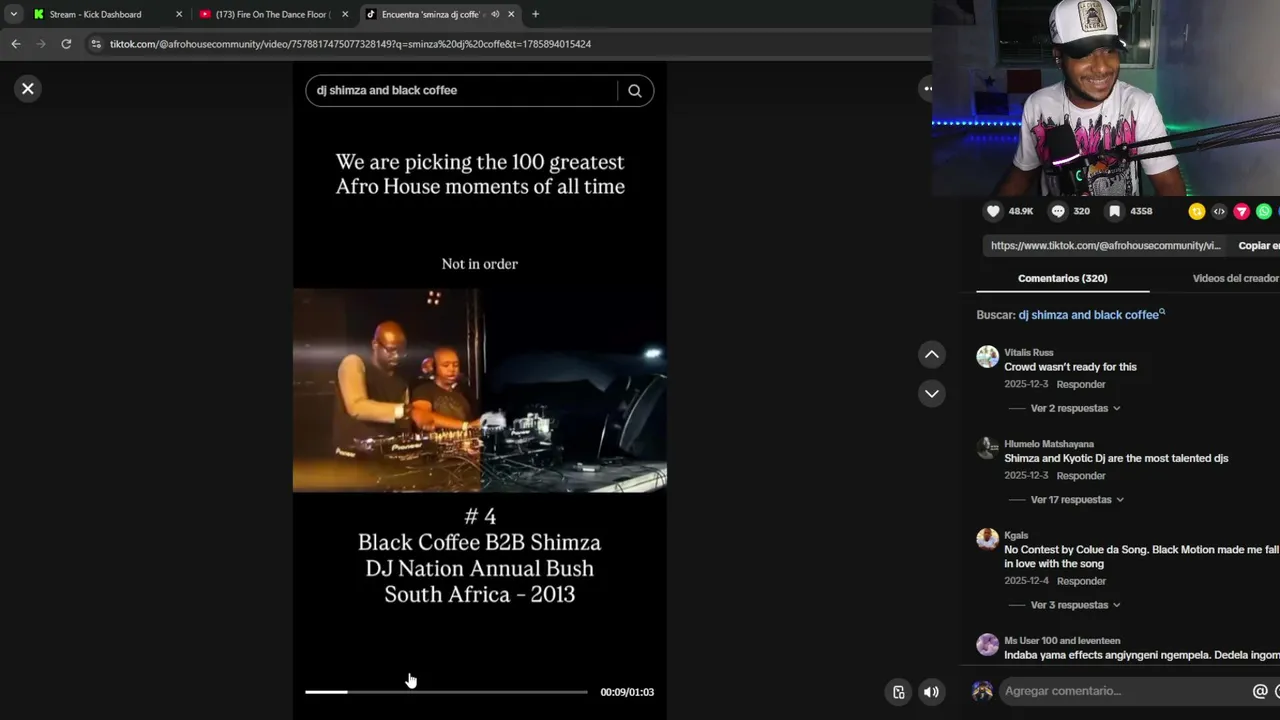The image size is (1280, 720).
Task: Open the more options icon beside the webcam overlay
Action: [928, 89]
